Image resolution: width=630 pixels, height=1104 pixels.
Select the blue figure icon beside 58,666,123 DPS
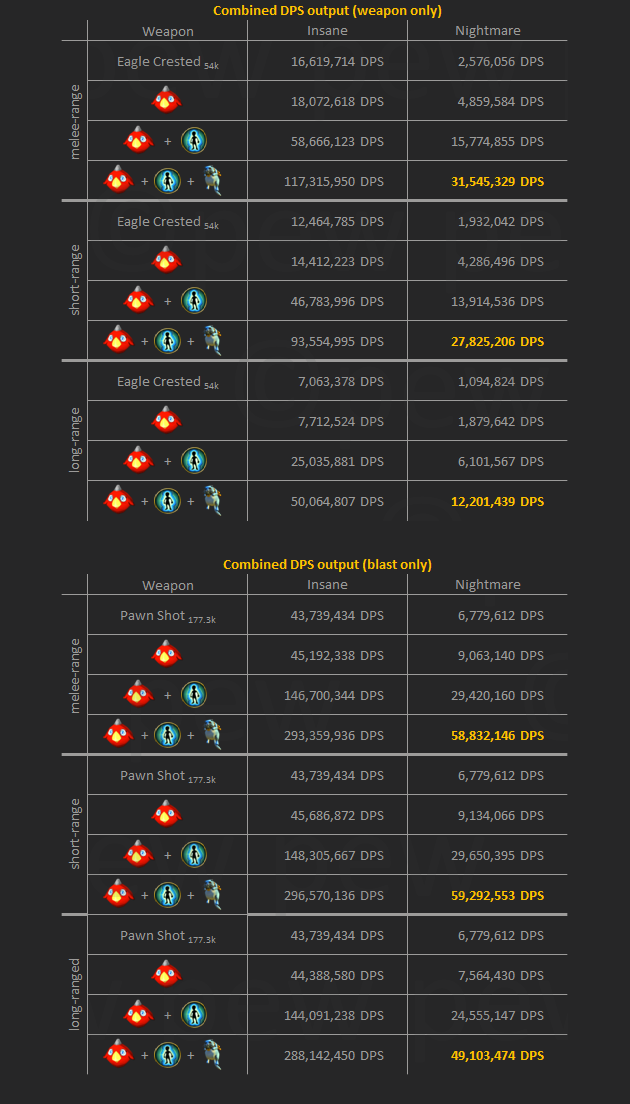coord(194,141)
